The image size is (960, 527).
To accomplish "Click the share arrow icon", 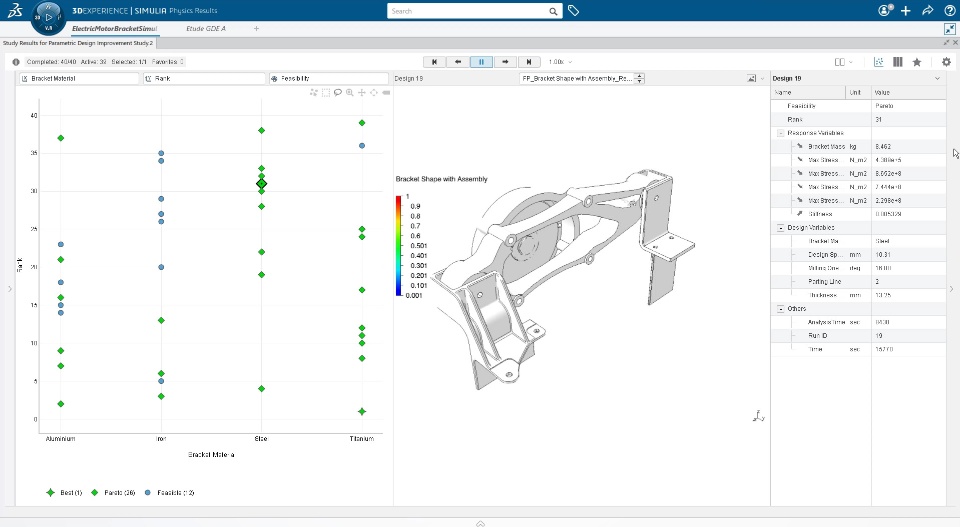I will [x=928, y=10].
